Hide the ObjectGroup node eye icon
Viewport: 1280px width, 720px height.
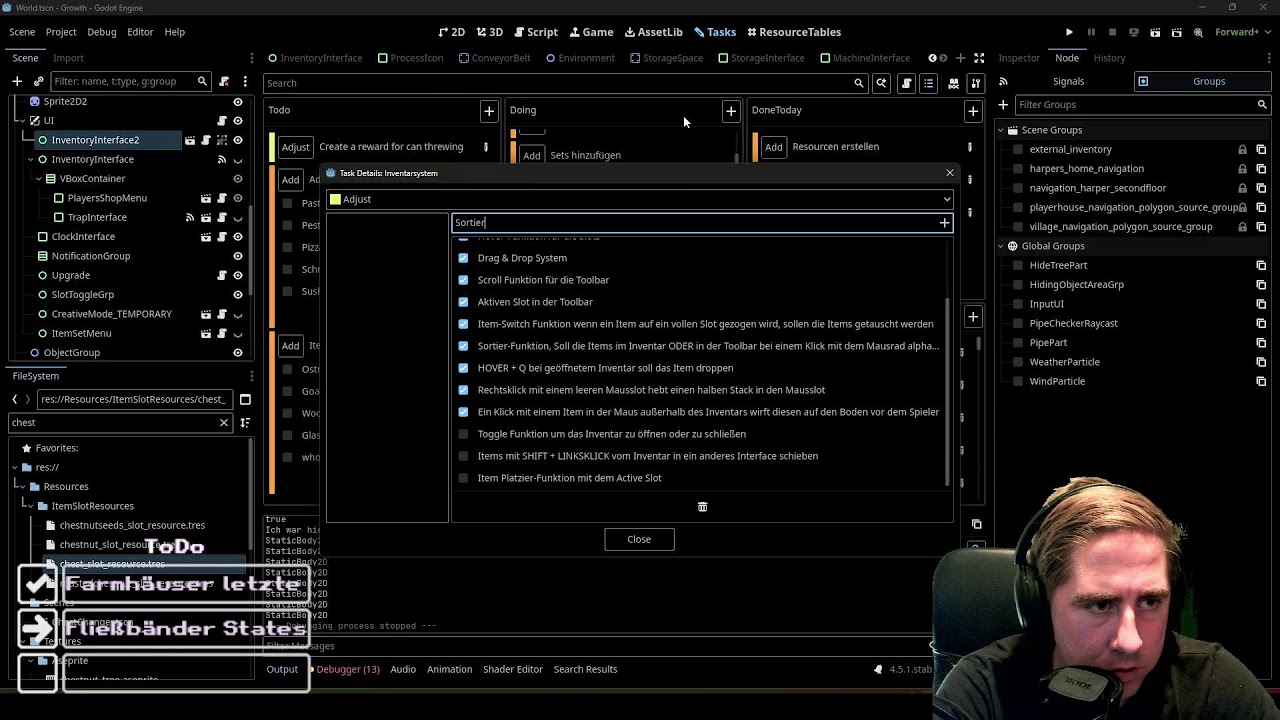click(238, 352)
